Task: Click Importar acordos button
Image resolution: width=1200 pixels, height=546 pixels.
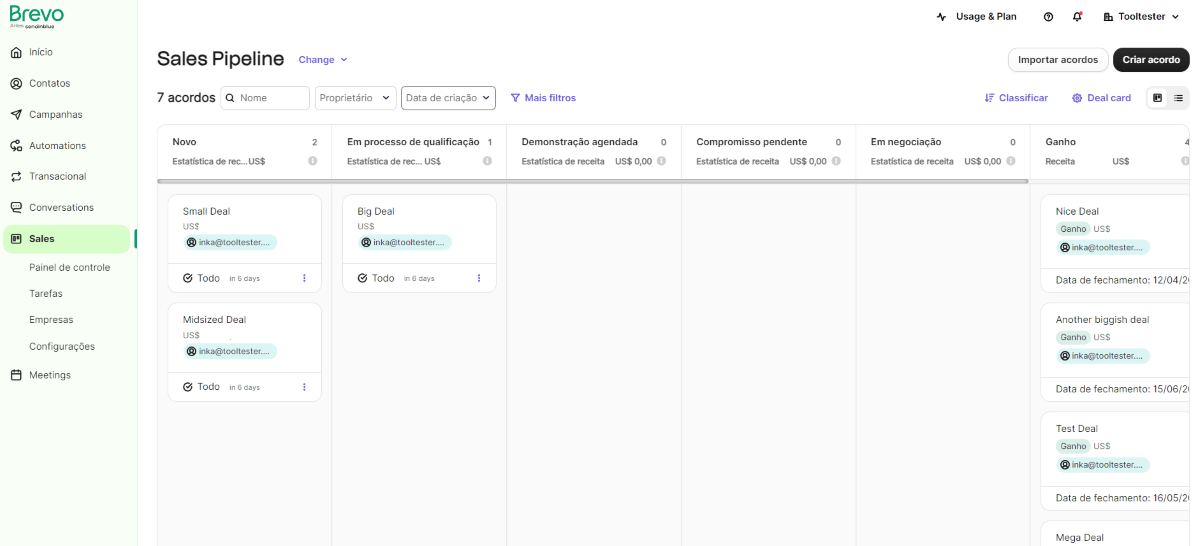Action: click(x=1058, y=60)
